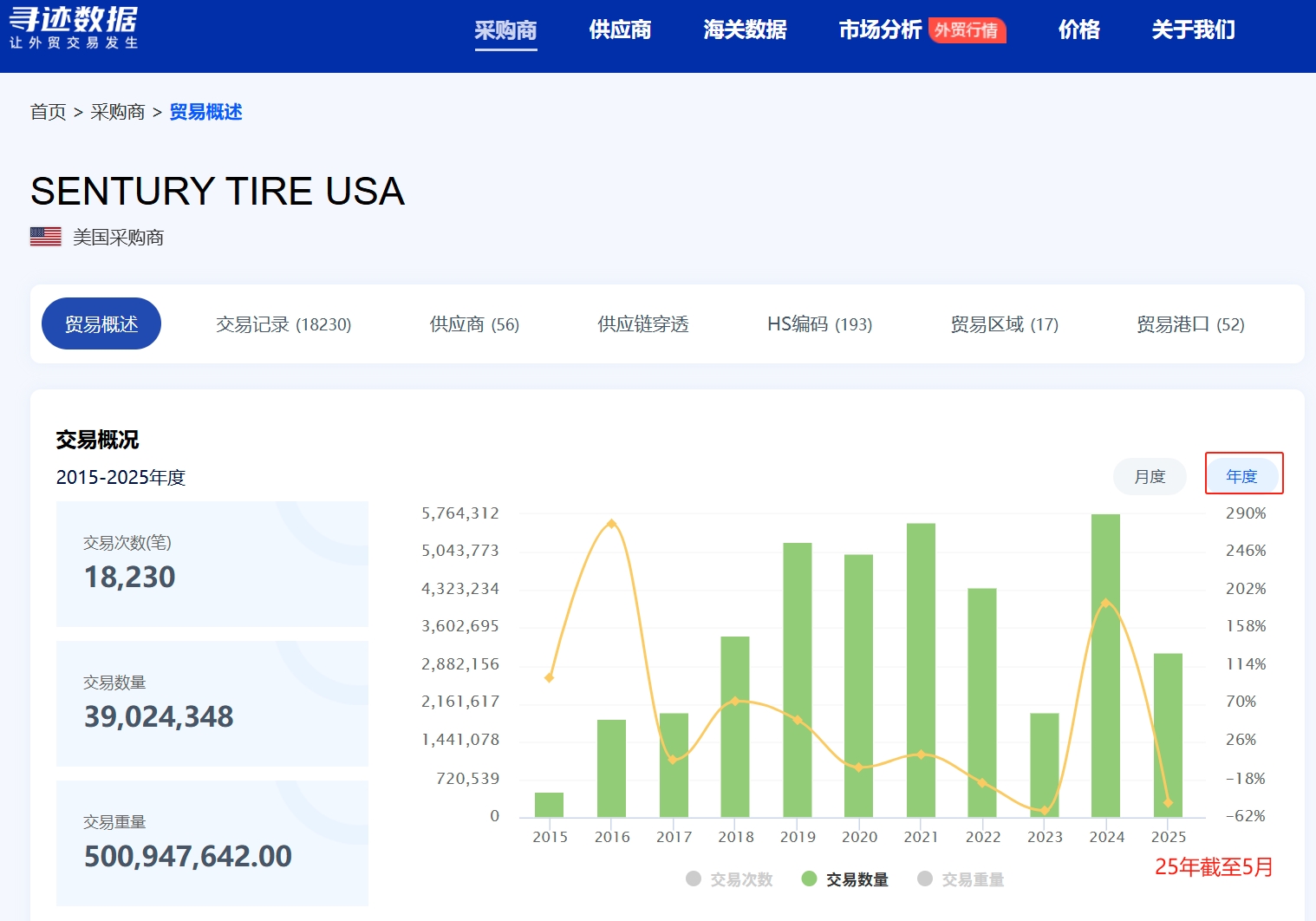This screenshot has height=921, width=1316.
Task: Click the 2015-2025年度 label
Action: coord(121,477)
